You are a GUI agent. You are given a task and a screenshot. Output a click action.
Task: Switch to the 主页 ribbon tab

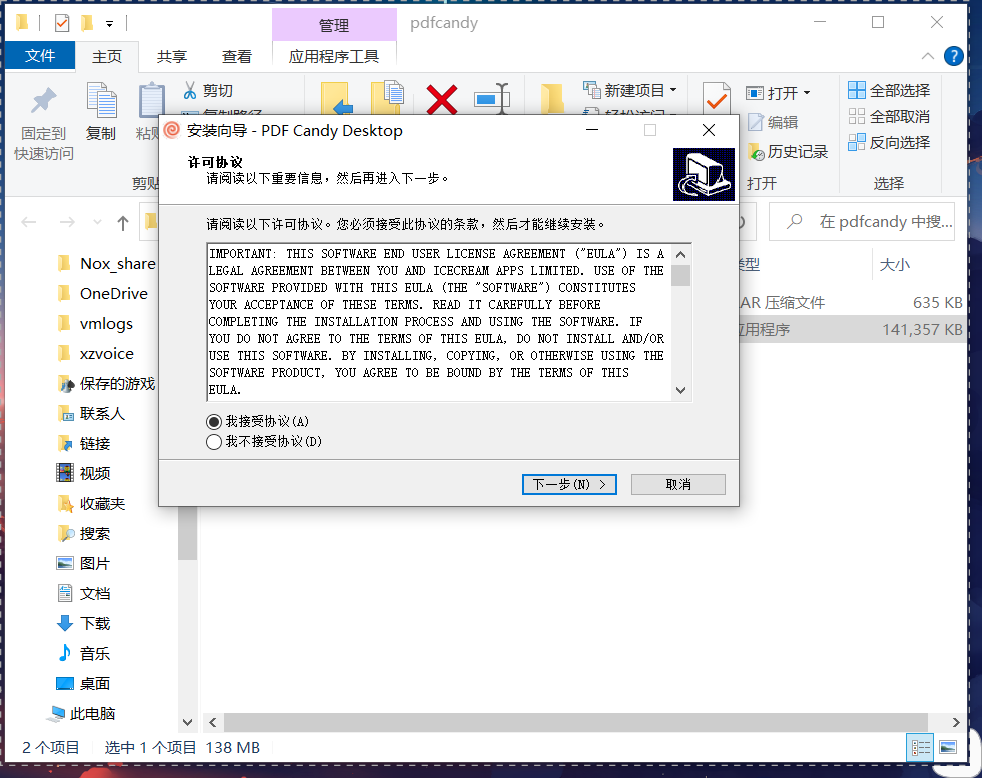point(107,56)
